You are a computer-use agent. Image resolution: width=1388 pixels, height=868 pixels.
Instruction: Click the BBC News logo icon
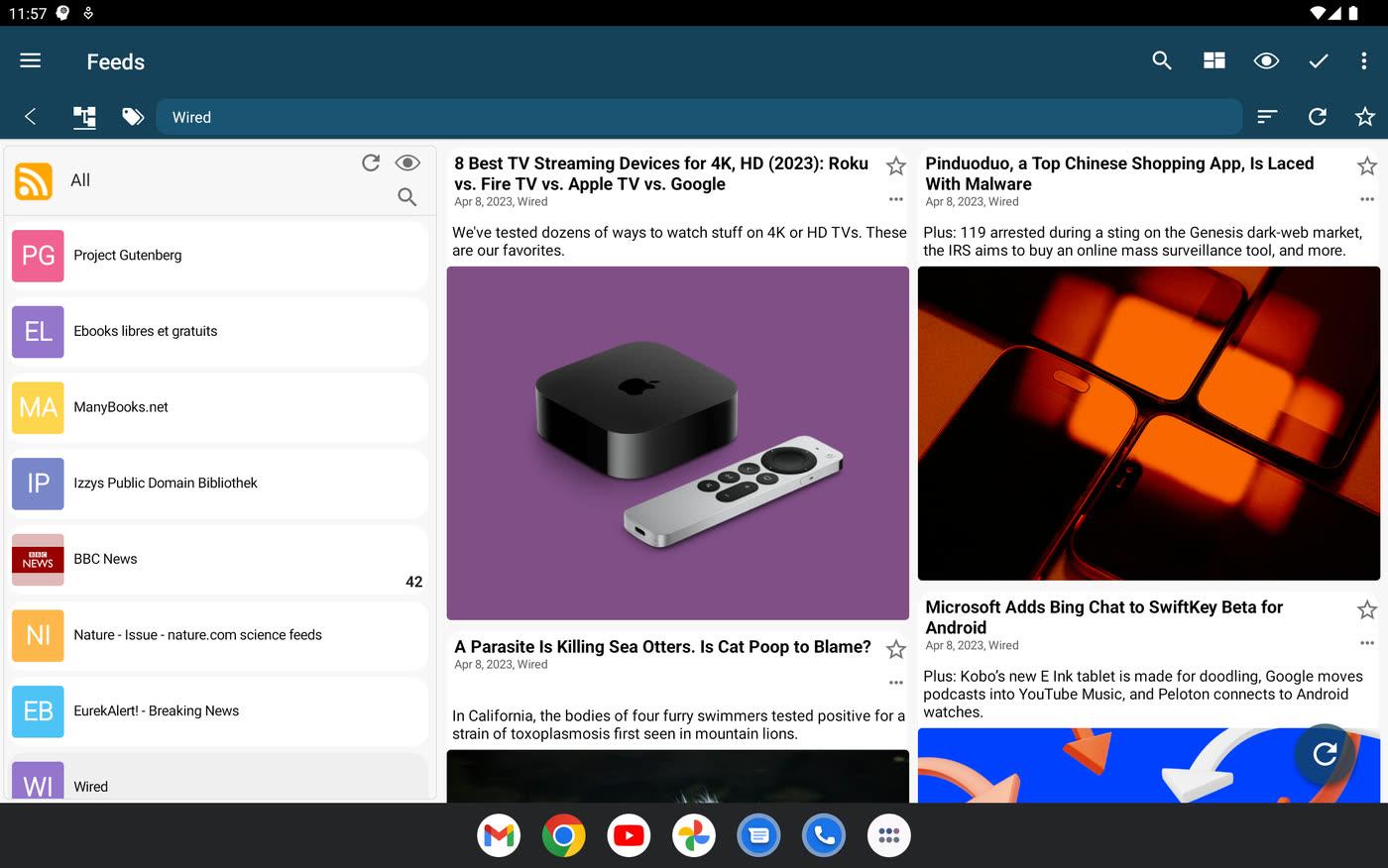[x=38, y=560]
